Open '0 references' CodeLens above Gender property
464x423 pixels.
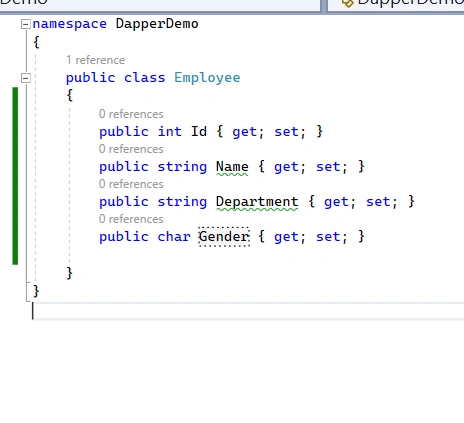click(131, 219)
